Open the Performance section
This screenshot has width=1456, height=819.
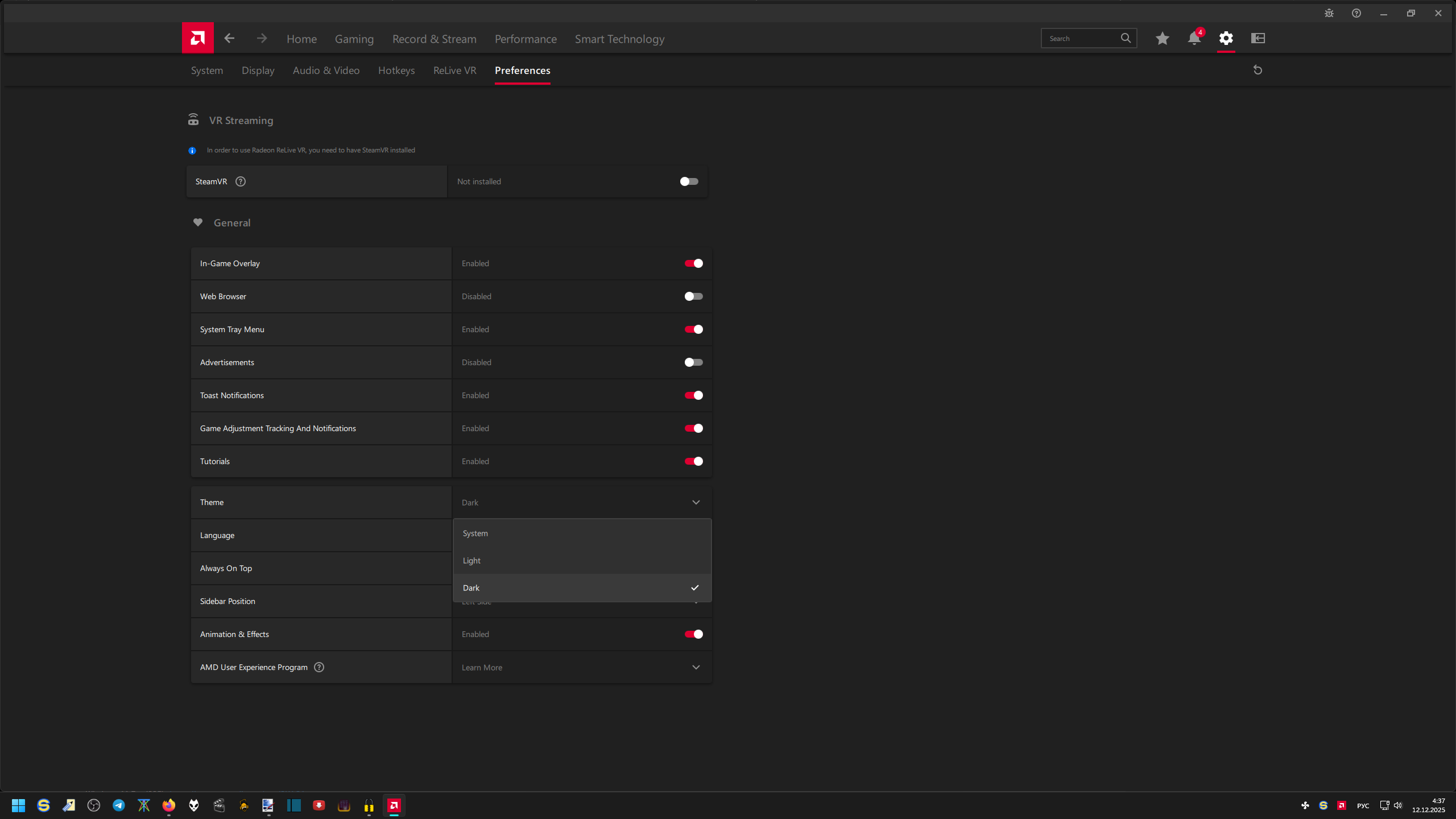coord(525,38)
